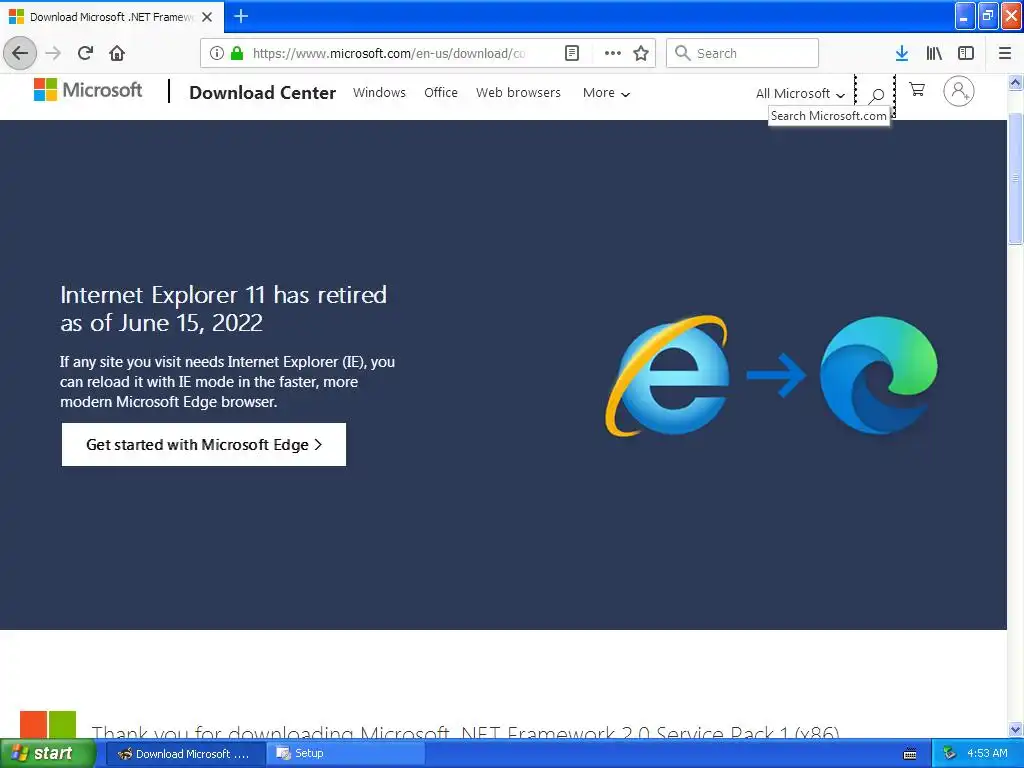Open the Windows Start menu
1024x768 pixels.
[48, 754]
